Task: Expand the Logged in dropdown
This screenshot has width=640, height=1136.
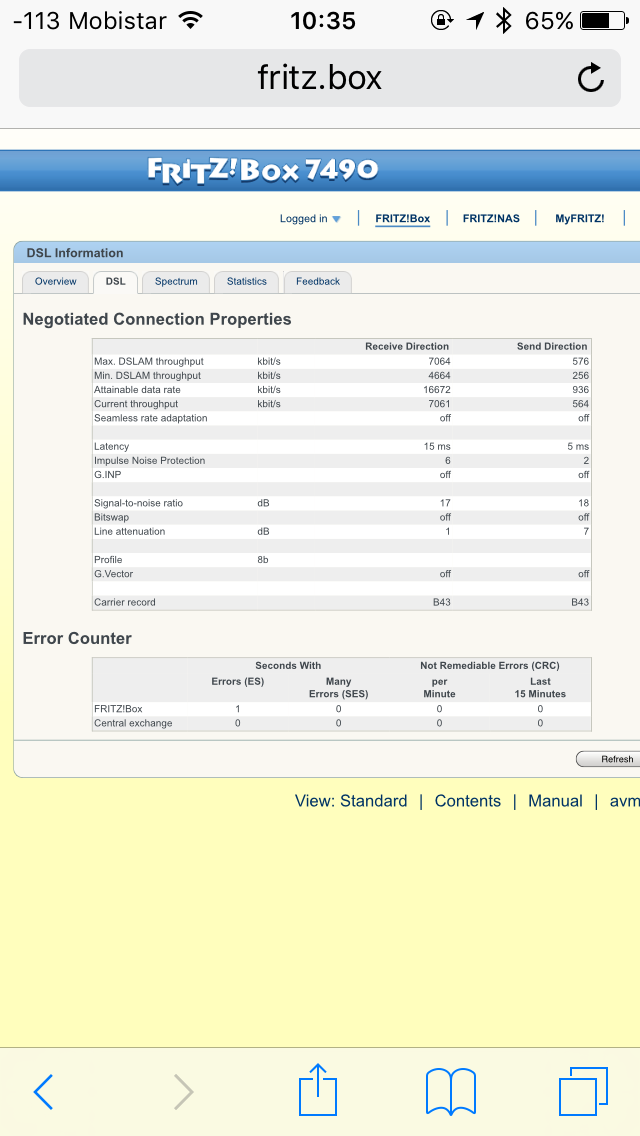Action: (x=310, y=219)
